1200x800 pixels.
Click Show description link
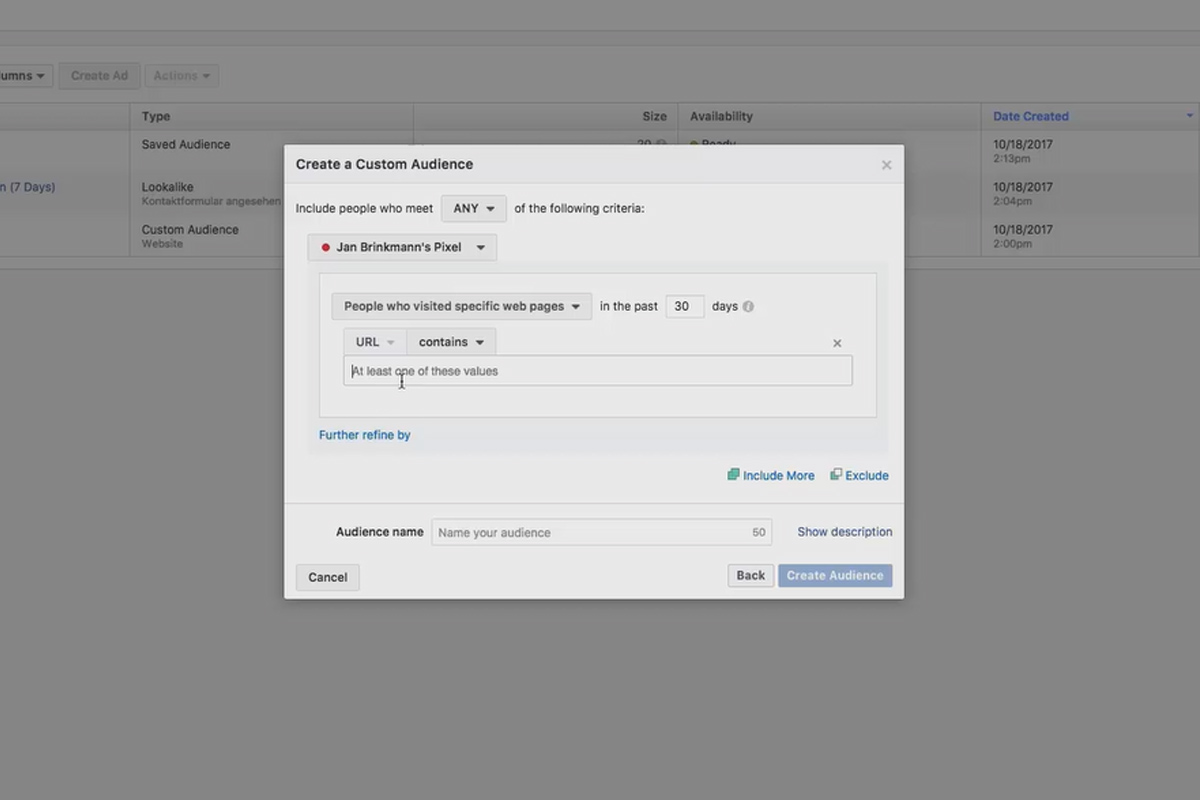(845, 532)
